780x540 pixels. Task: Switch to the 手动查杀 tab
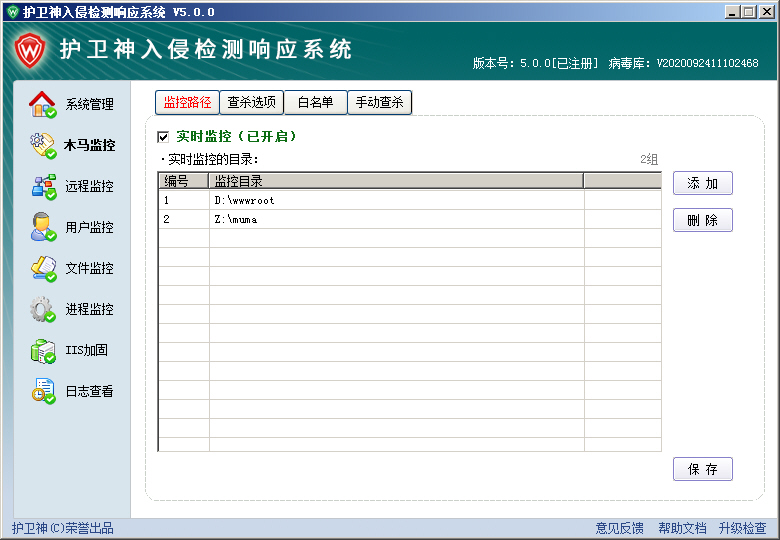(x=380, y=102)
